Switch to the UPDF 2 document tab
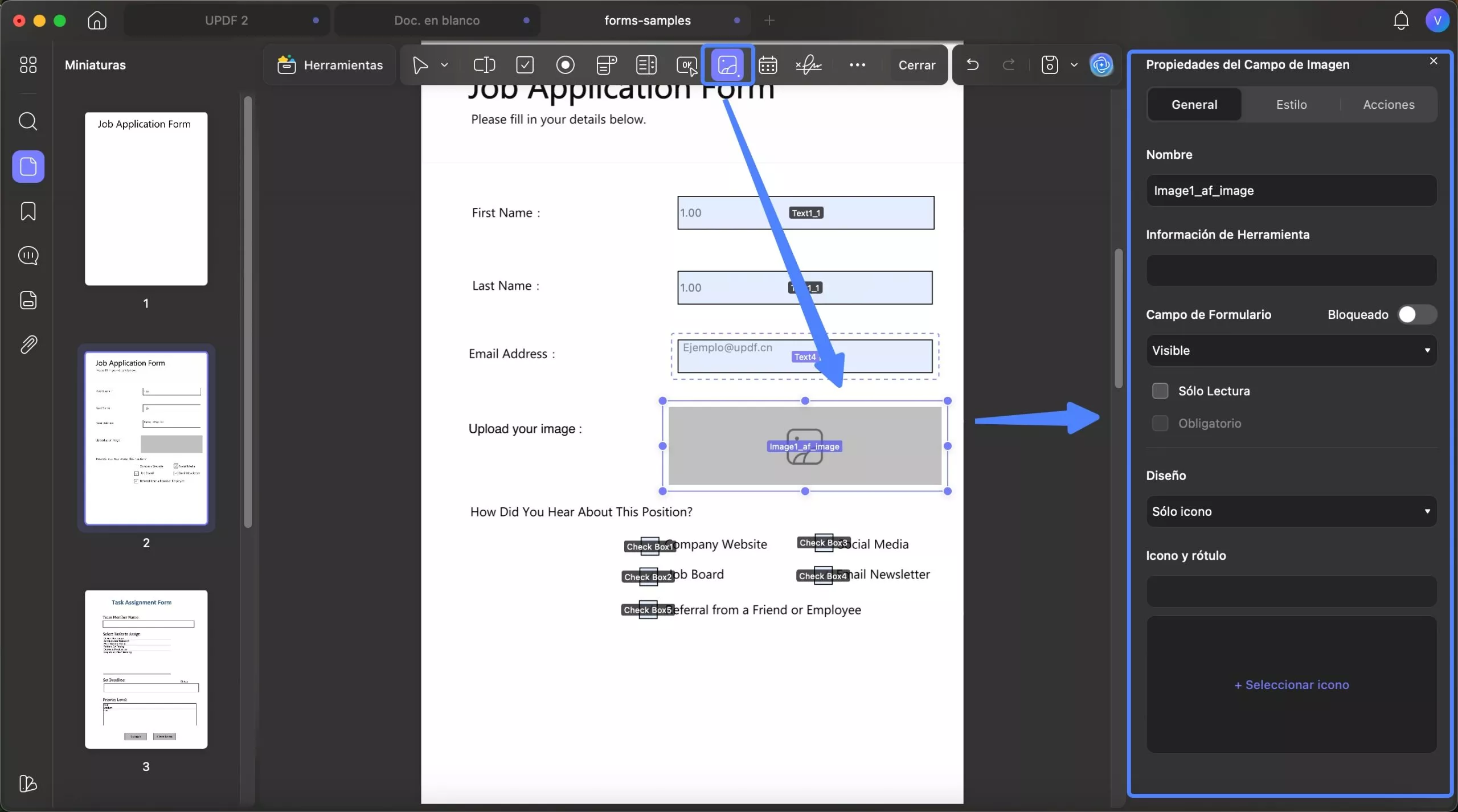Image resolution: width=1458 pixels, height=812 pixels. click(x=227, y=20)
